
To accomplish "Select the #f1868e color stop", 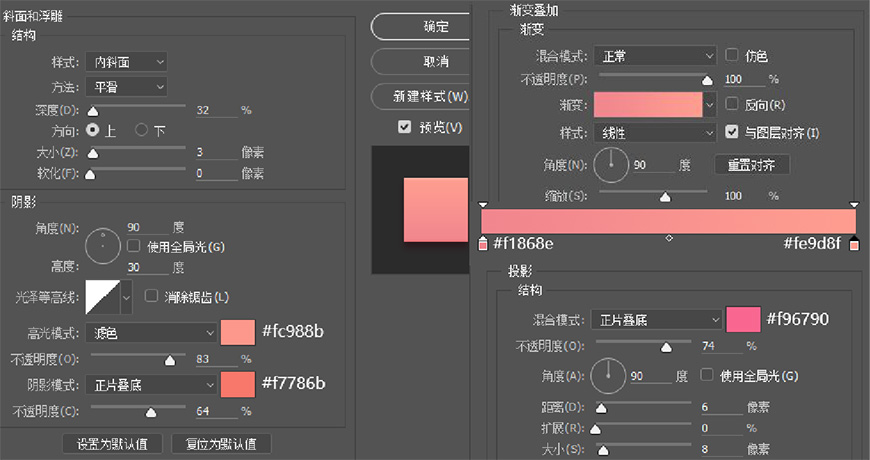I will pyautogui.click(x=483, y=243).
